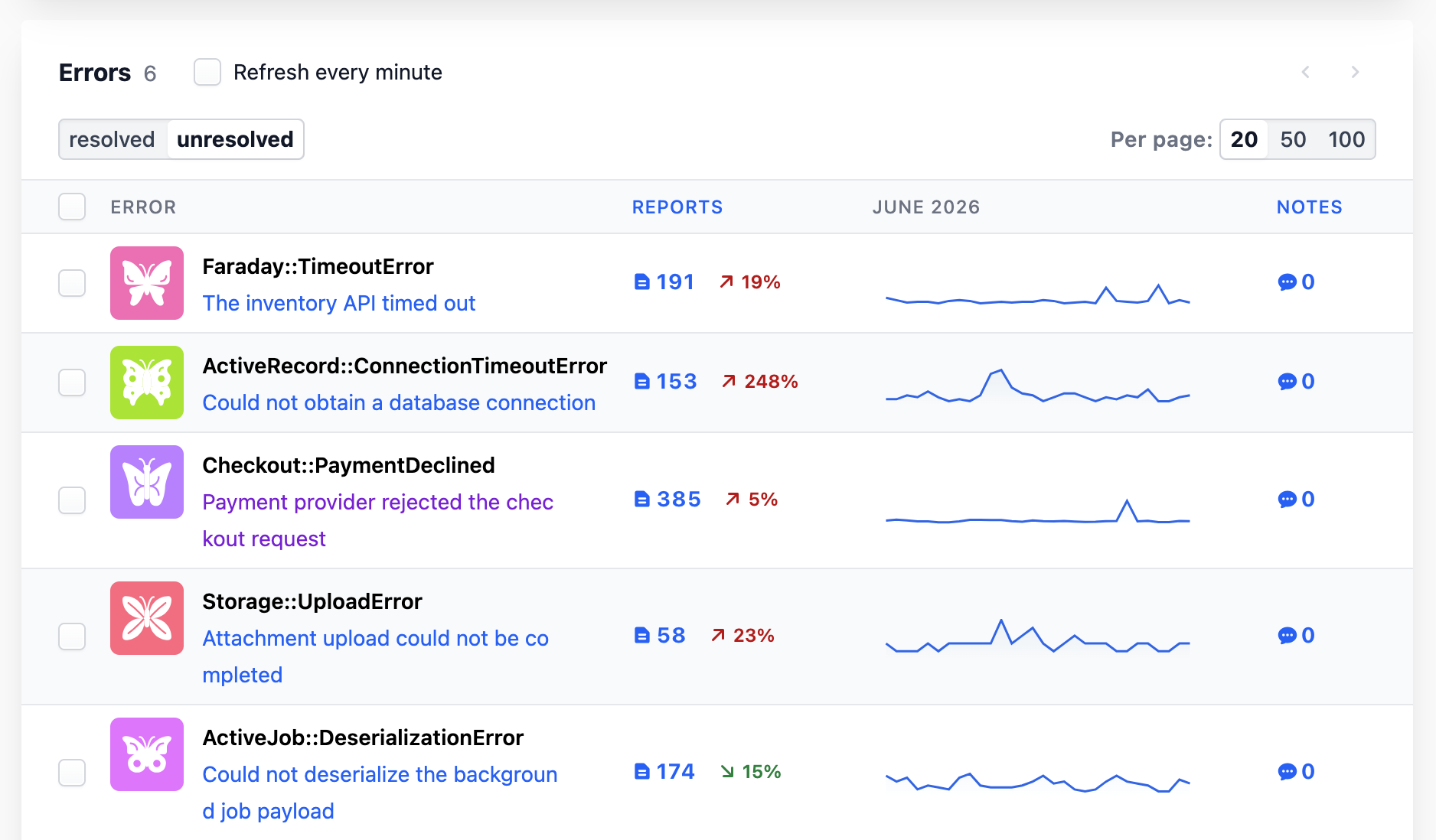
Task: Open the ActiveRecord::ConnectionTimeoutError error title
Action: tap(404, 366)
